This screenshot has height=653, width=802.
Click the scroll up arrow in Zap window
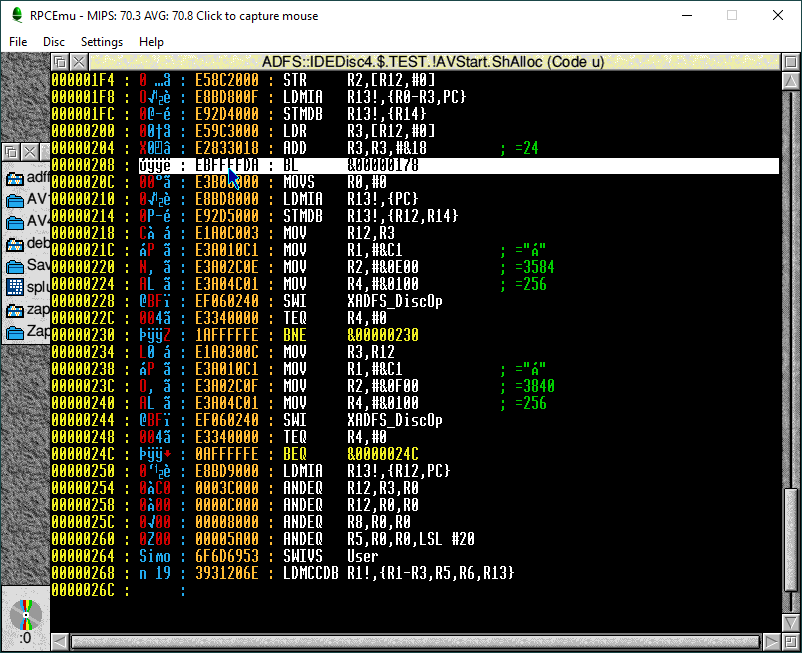coord(788,82)
